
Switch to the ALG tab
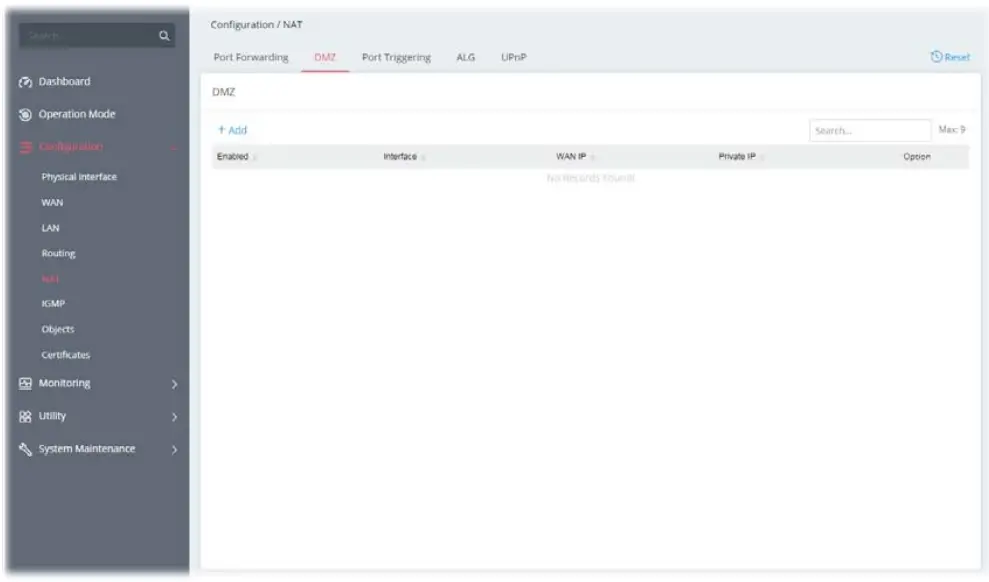[465, 57]
